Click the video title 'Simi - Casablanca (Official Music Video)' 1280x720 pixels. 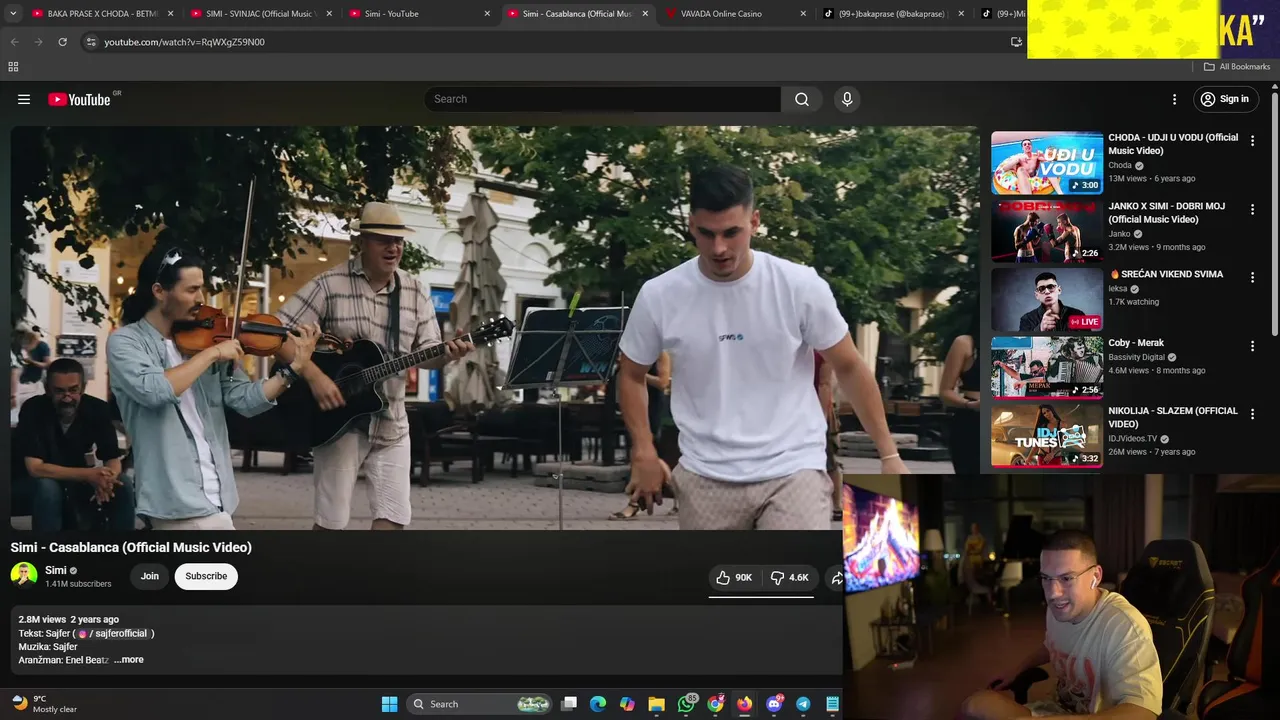pyautogui.click(x=131, y=547)
